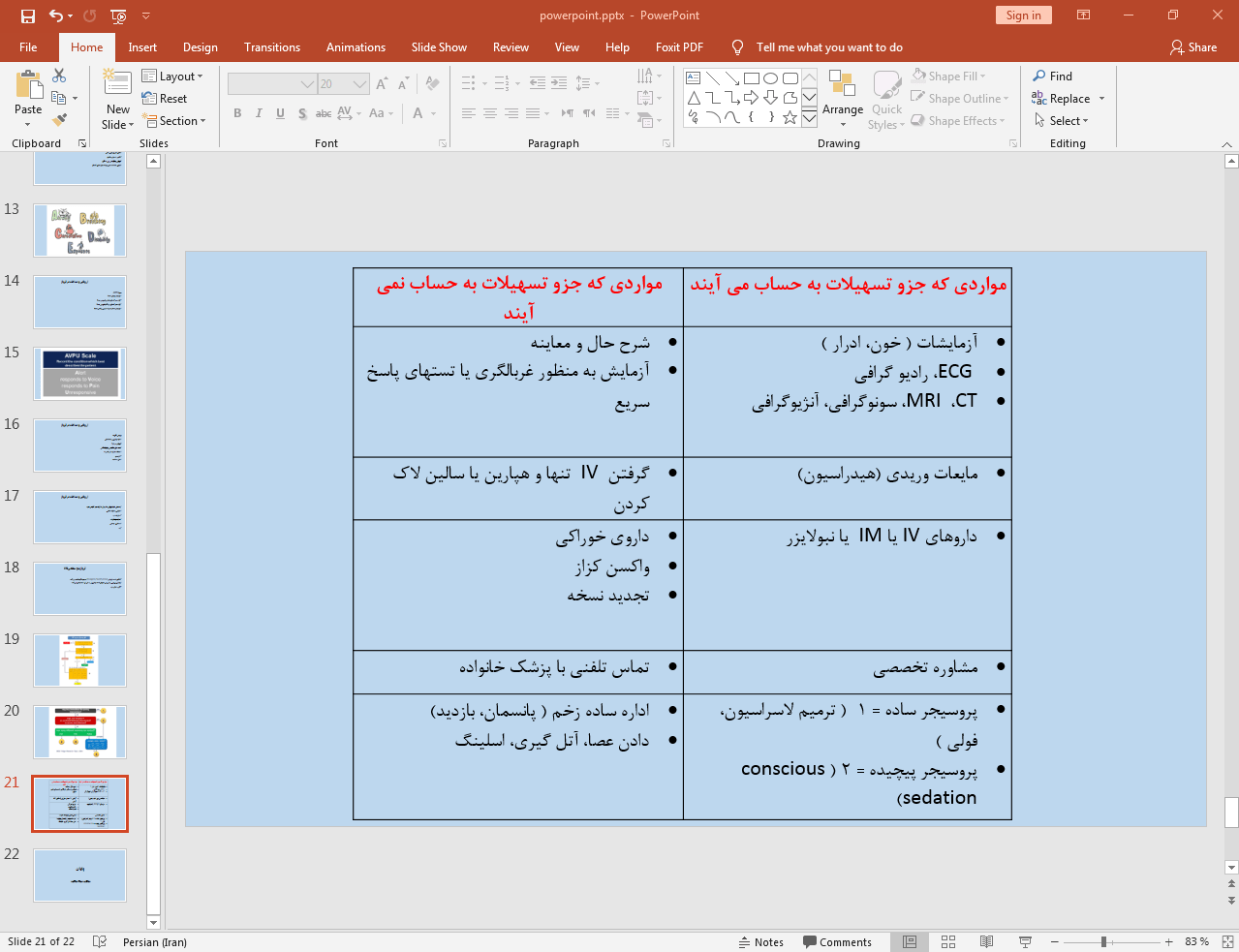Center the paragraph text
This screenshot has height=952, width=1239.
point(490,113)
